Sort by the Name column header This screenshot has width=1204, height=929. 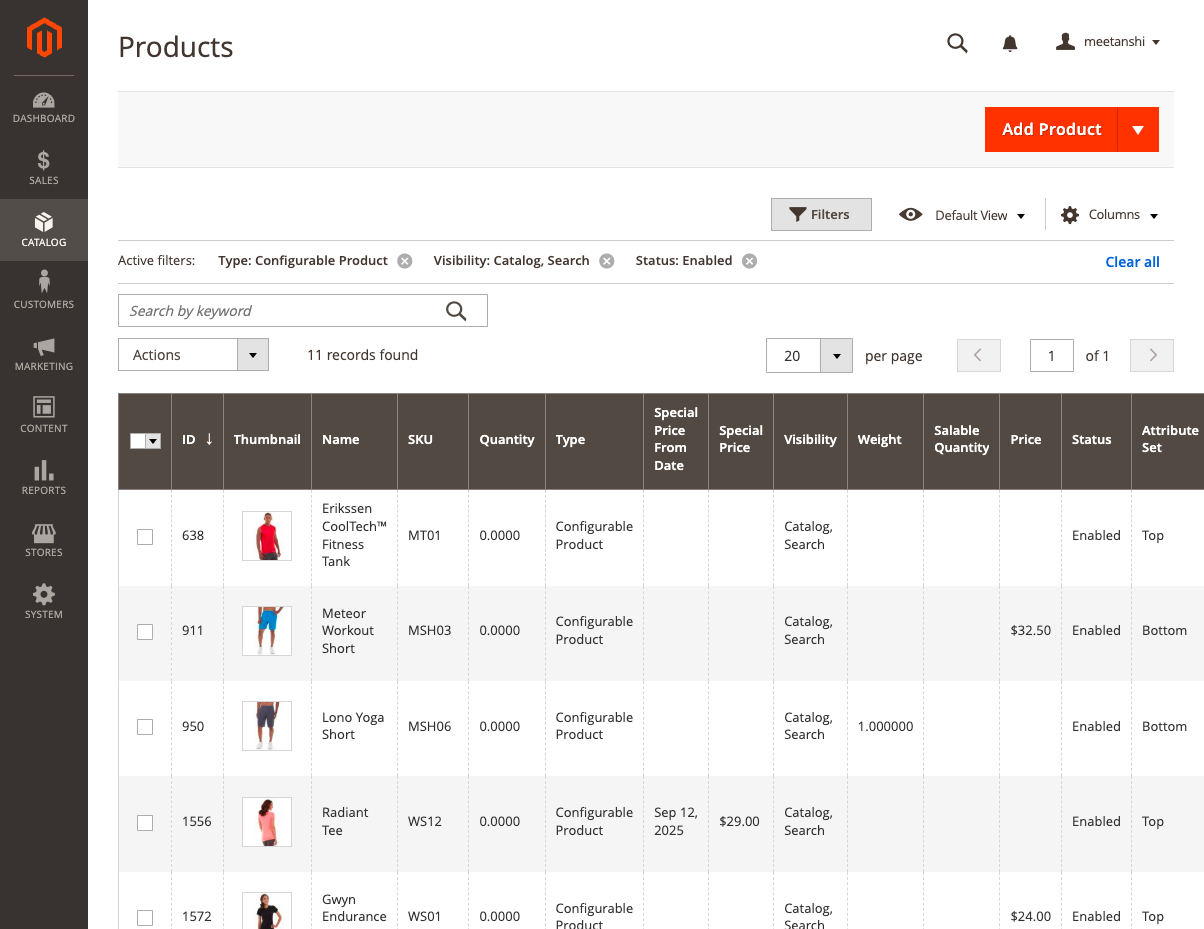(x=354, y=440)
